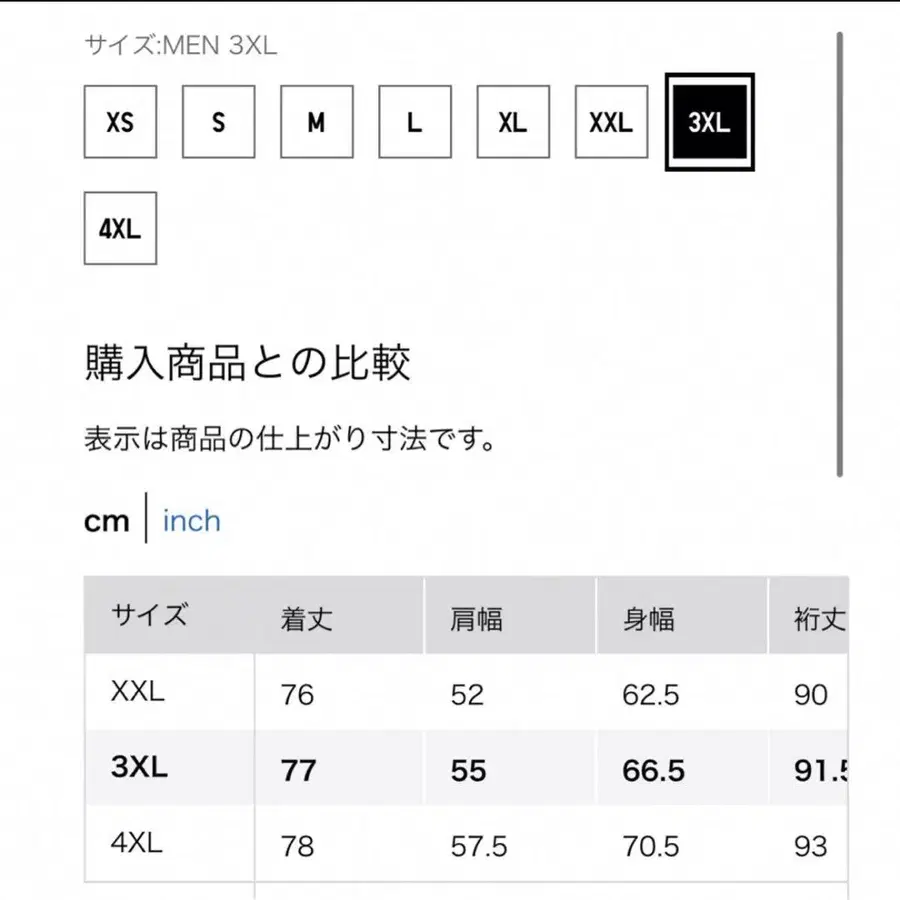Image resolution: width=900 pixels, height=900 pixels.
Task: Switch measurement units to inch
Action: (x=191, y=520)
